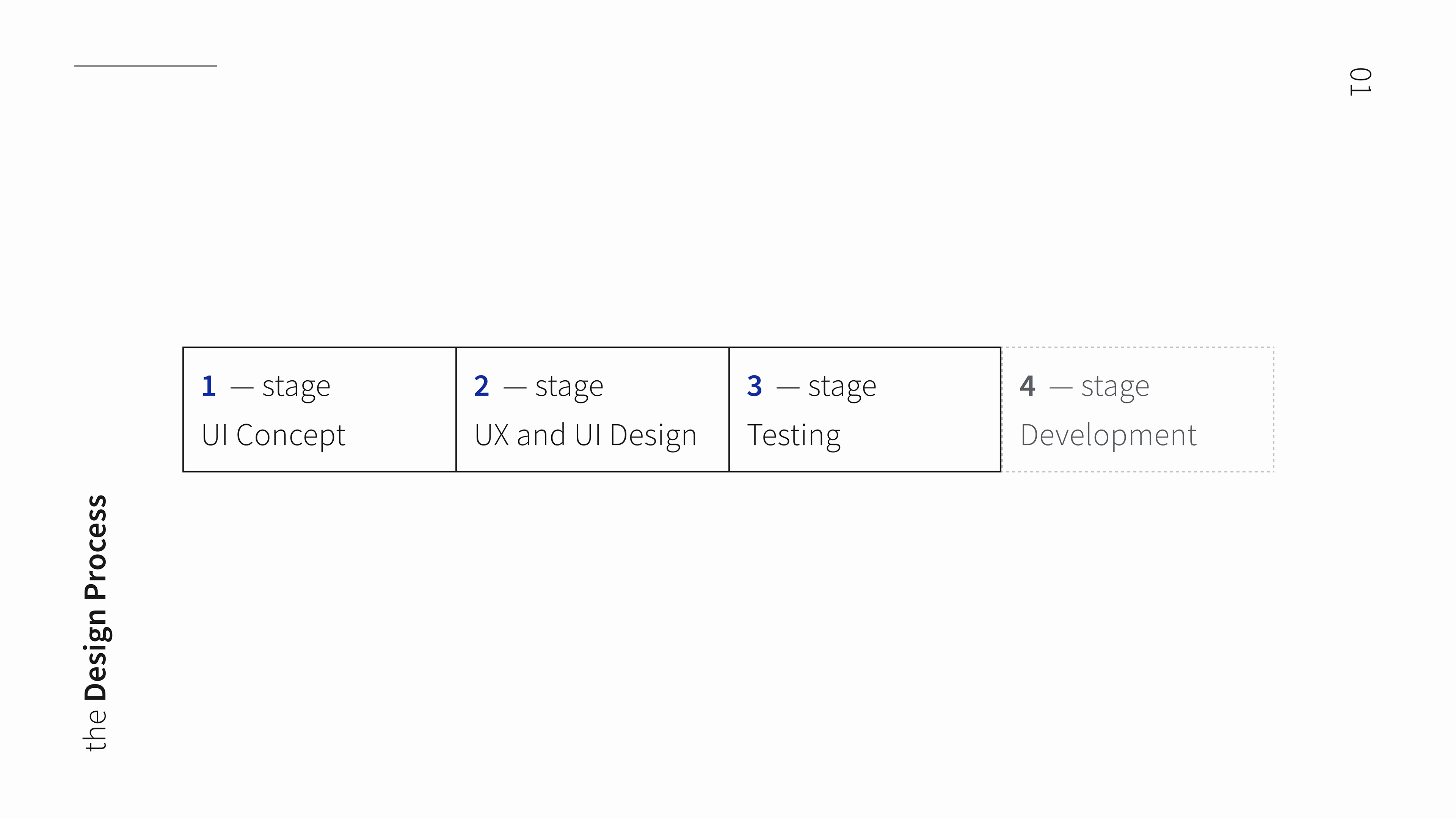The width and height of the screenshot is (1456, 819).
Task: Select the "UI Concept" label
Action: [273, 435]
